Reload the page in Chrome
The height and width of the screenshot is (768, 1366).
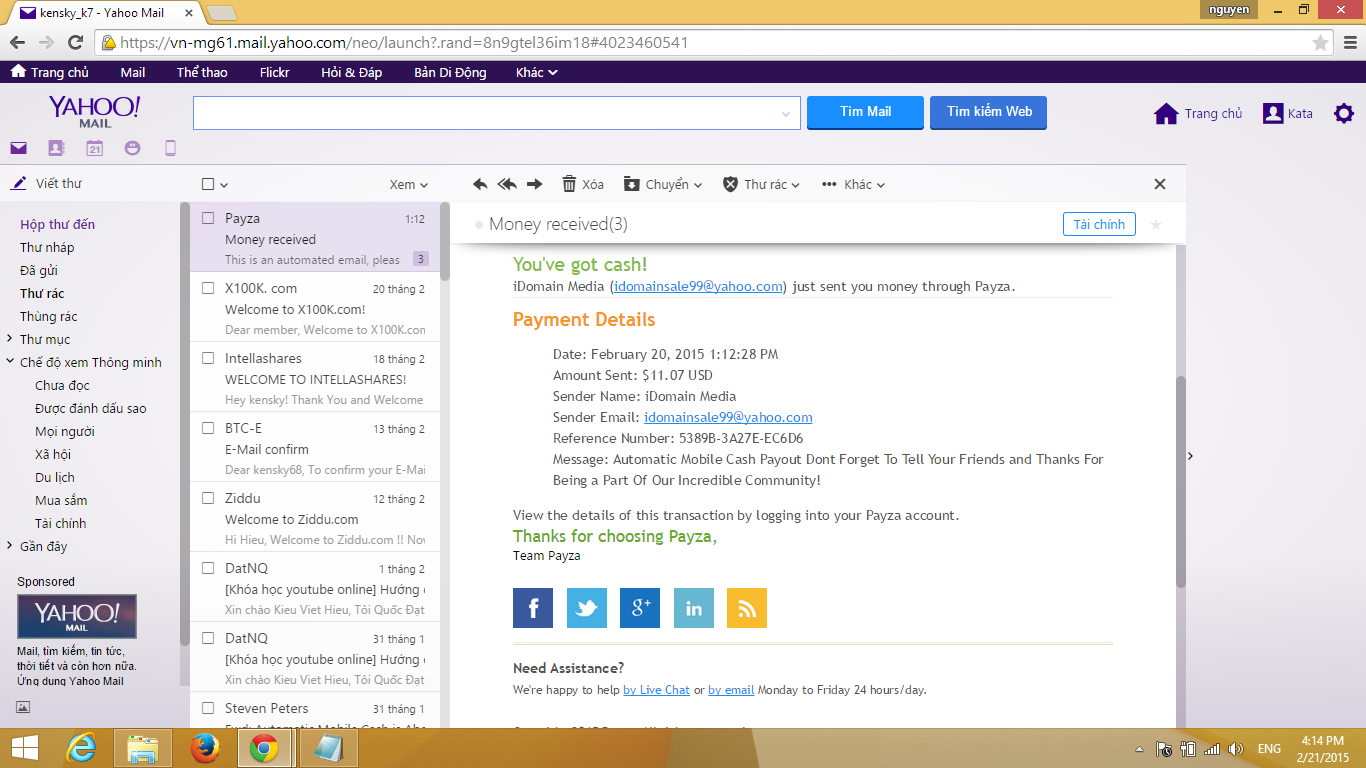[75, 43]
